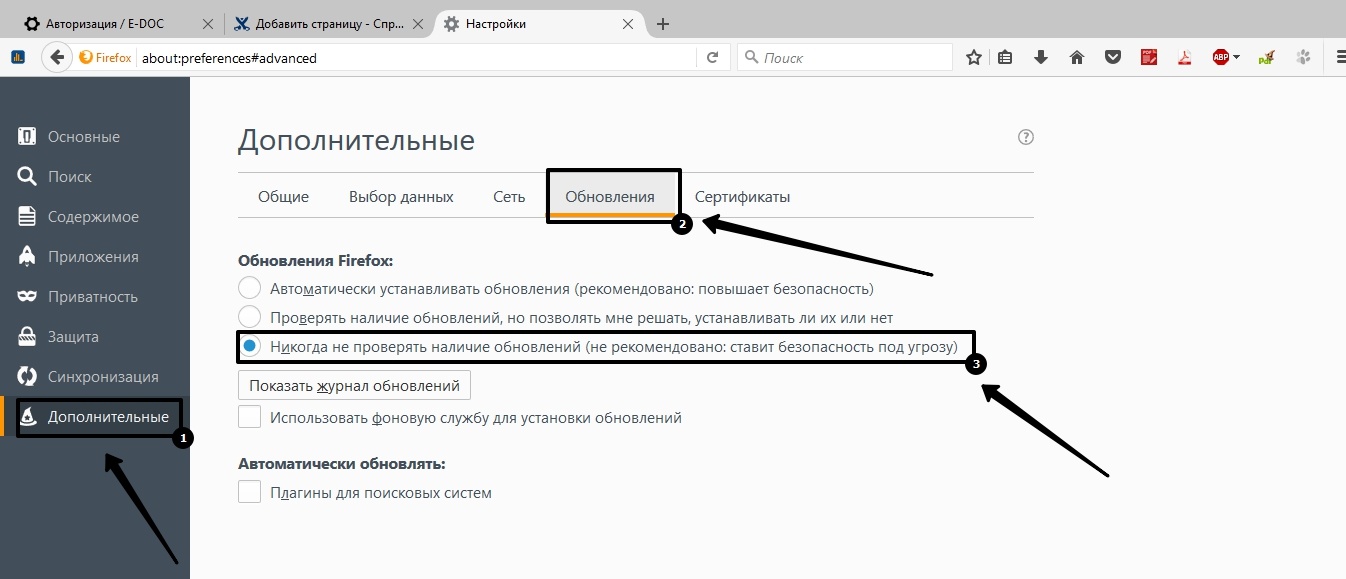Screen dimensions: 1346x579
Task: Open a new tab with plus button
Action: click(662, 24)
